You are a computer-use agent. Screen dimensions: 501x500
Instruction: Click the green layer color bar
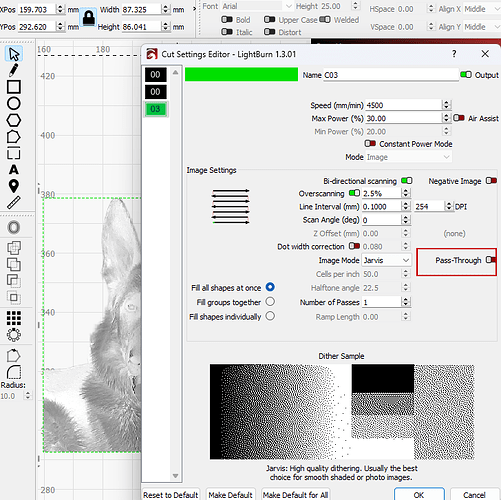coord(241,74)
